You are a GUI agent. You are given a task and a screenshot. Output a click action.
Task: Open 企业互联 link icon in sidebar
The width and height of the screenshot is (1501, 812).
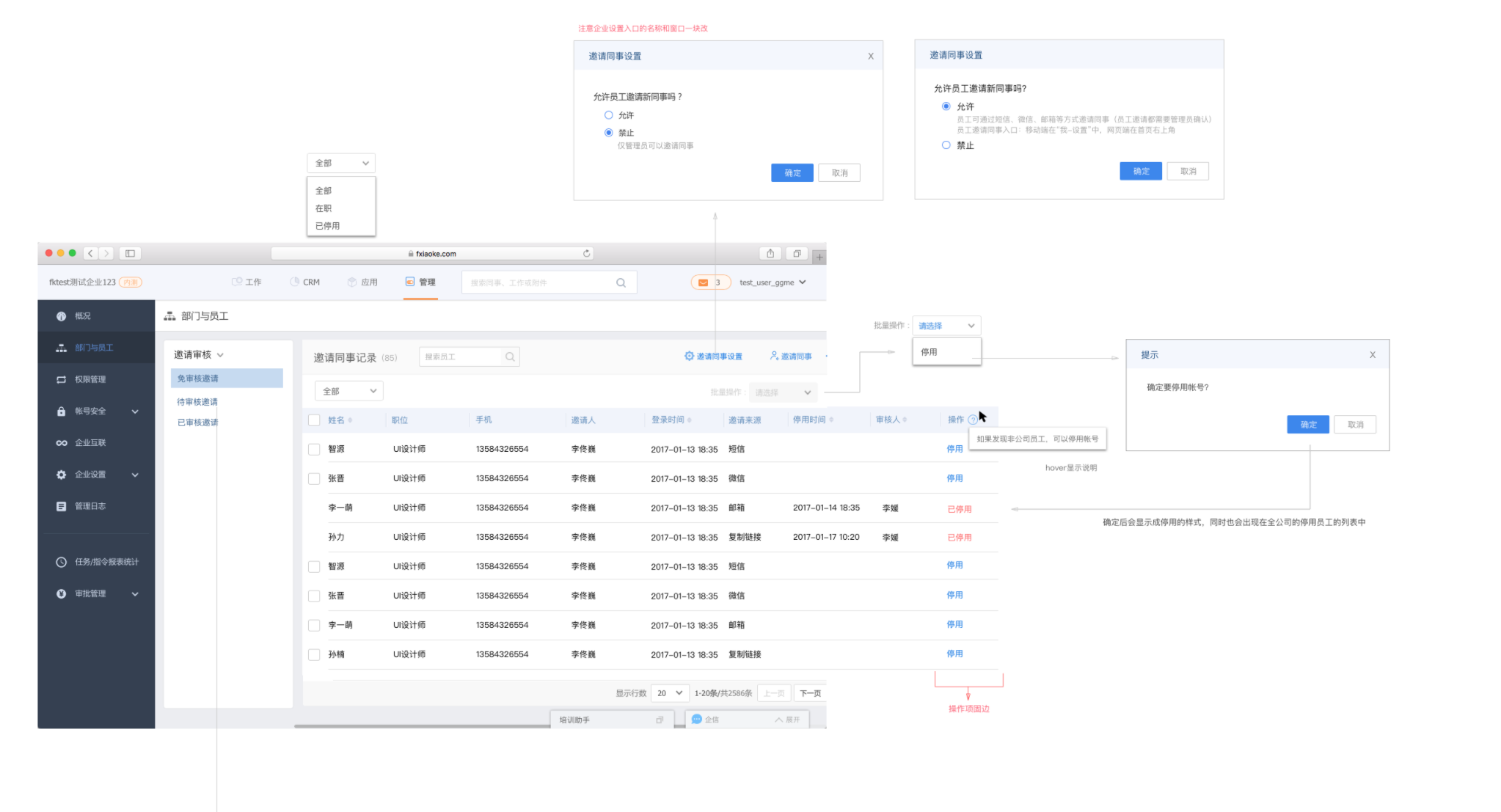click(61, 443)
